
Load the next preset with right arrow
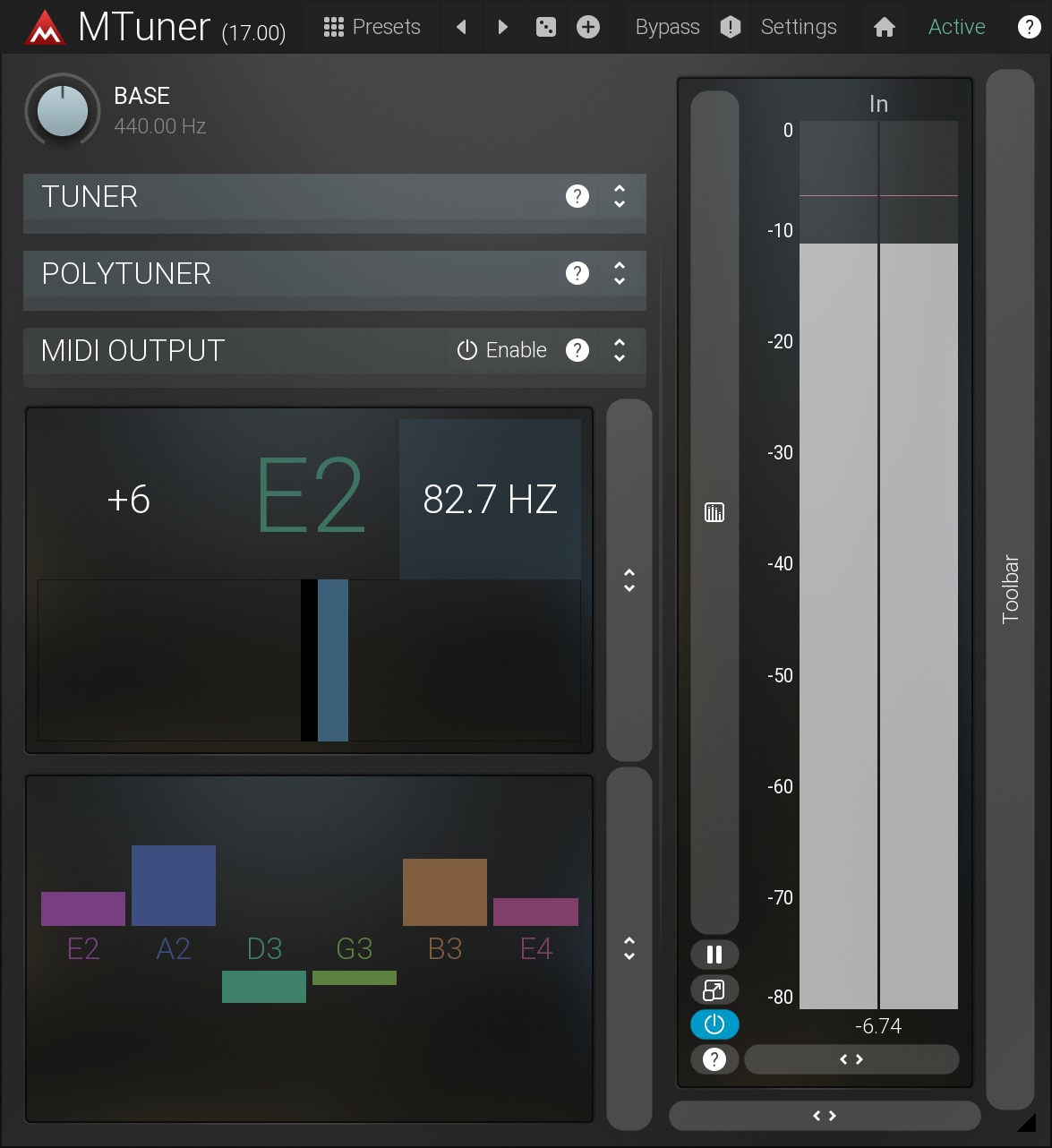coord(503,28)
